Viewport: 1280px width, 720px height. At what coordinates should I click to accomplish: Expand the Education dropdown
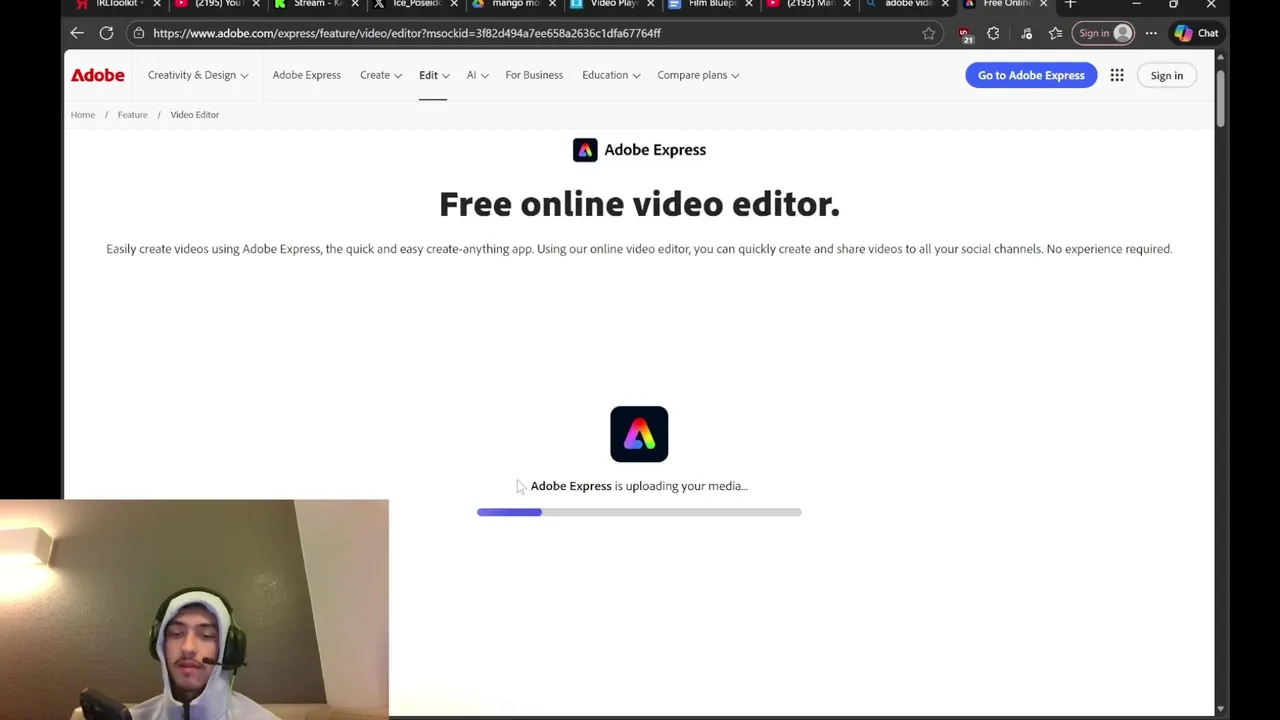(612, 75)
